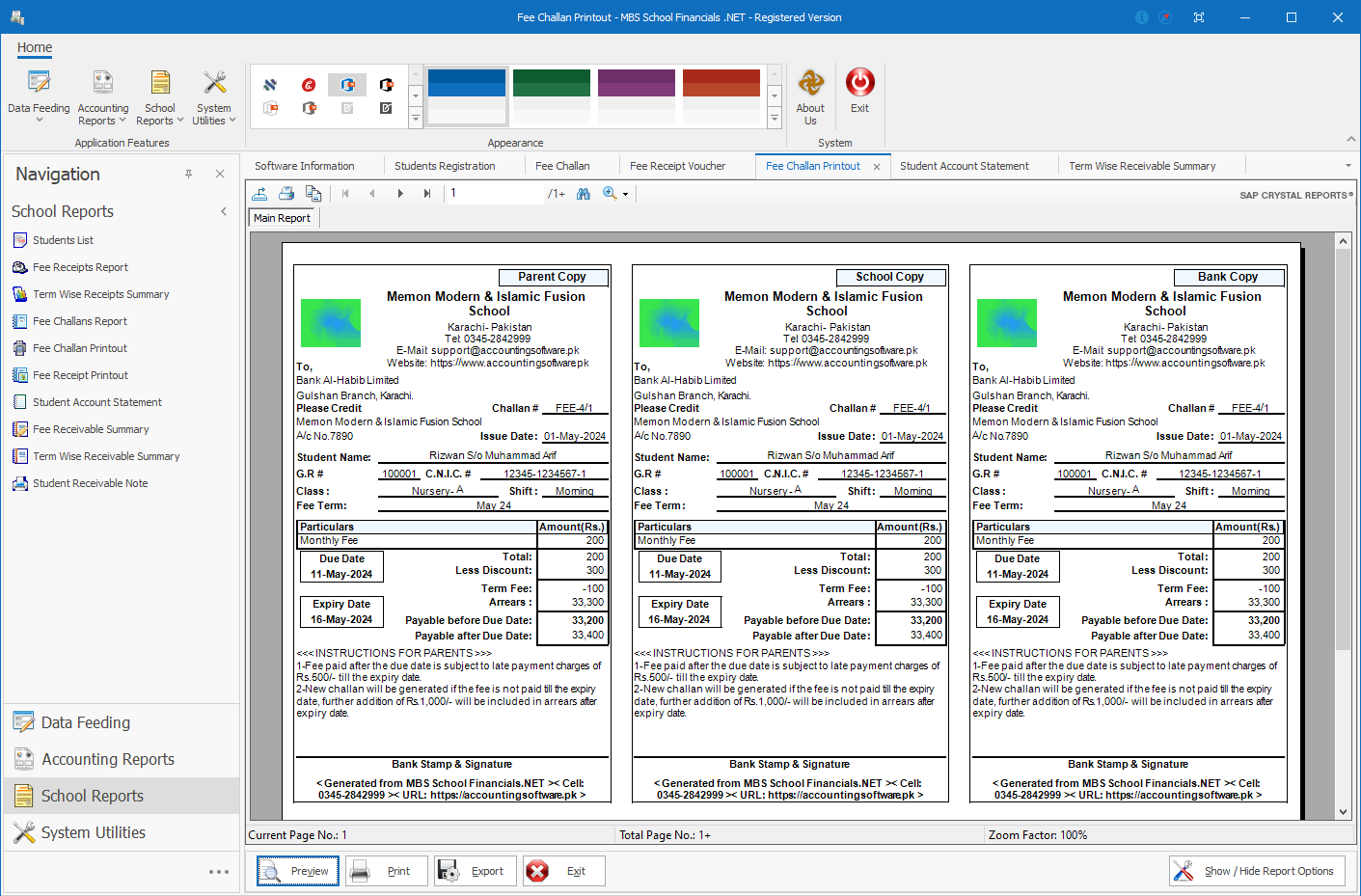Click the report vertical scrollbar down arrow

(1343, 812)
